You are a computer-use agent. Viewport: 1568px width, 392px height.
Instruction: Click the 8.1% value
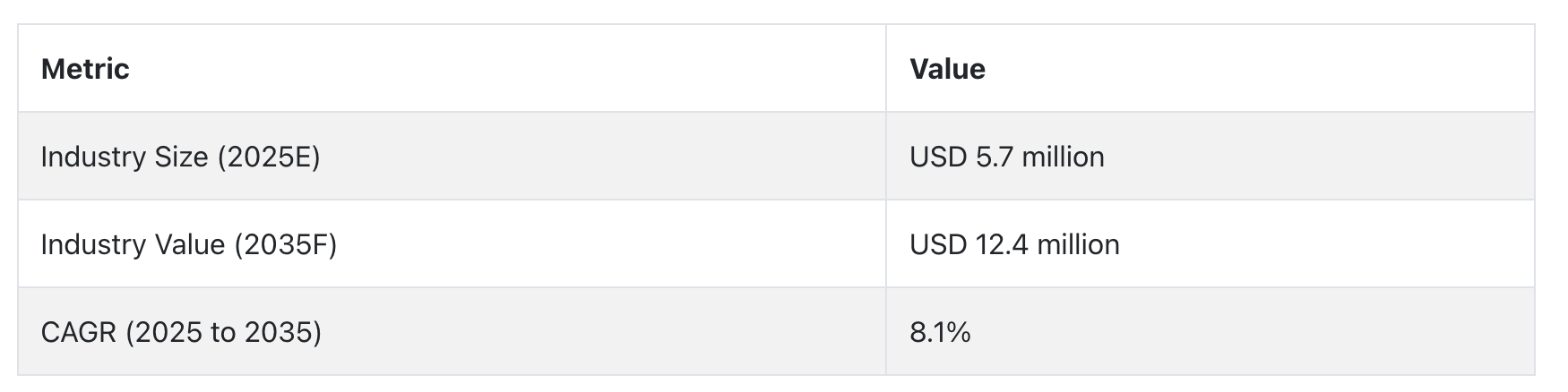pyautogui.click(x=940, y=333)
